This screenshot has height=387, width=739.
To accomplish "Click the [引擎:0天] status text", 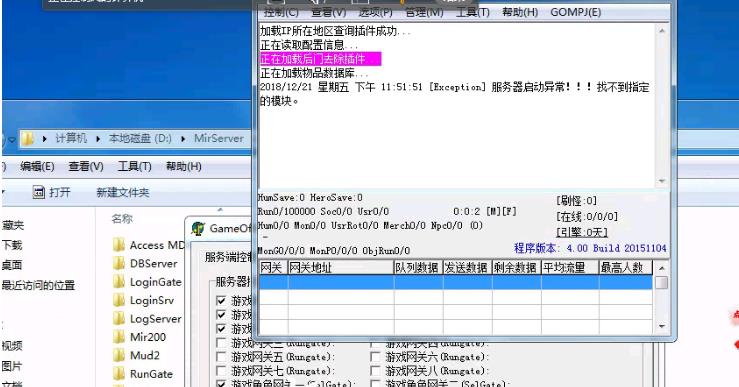I will point(582,232).
